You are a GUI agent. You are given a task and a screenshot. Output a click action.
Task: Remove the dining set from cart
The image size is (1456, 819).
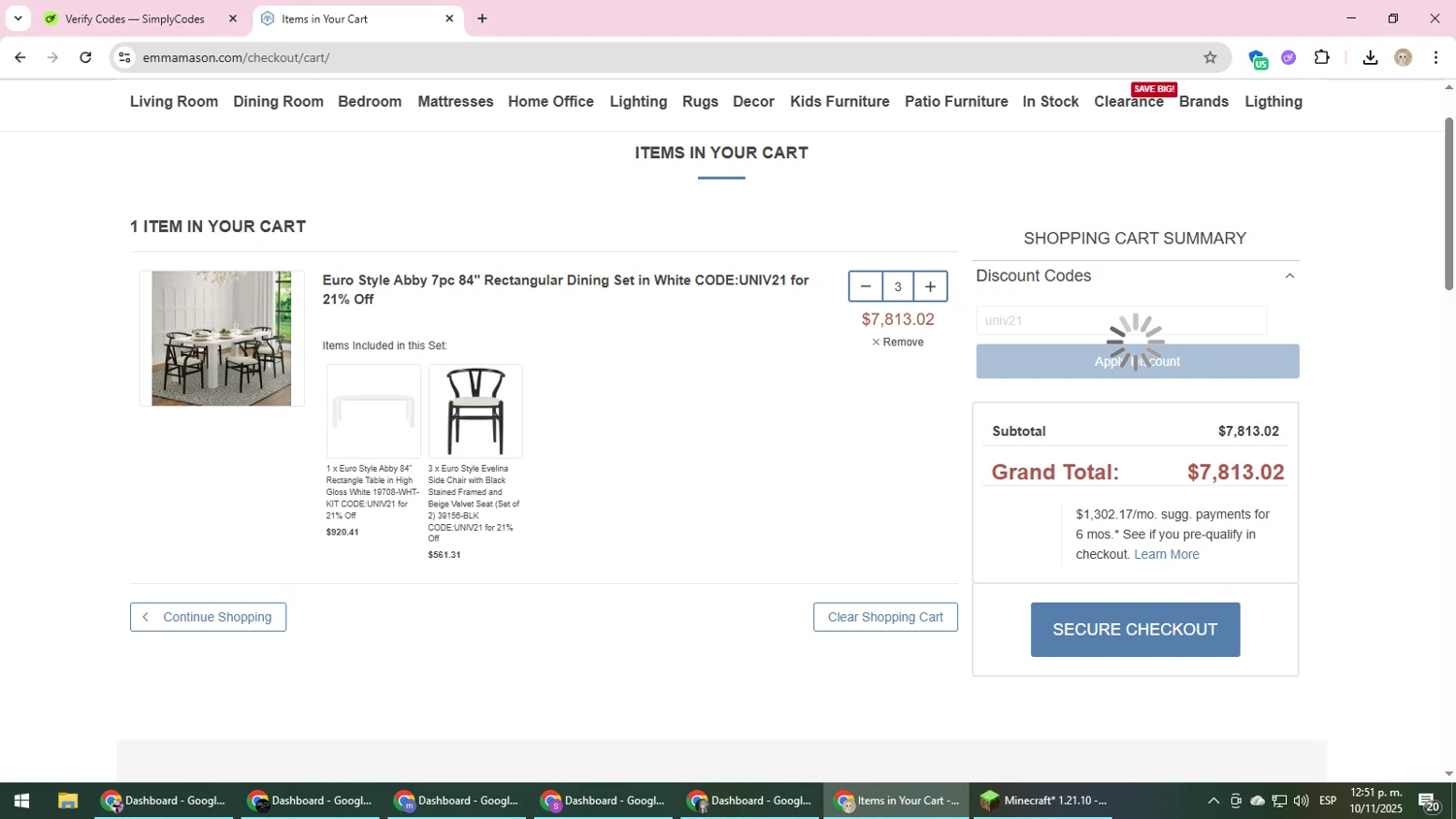coord(898,343)
